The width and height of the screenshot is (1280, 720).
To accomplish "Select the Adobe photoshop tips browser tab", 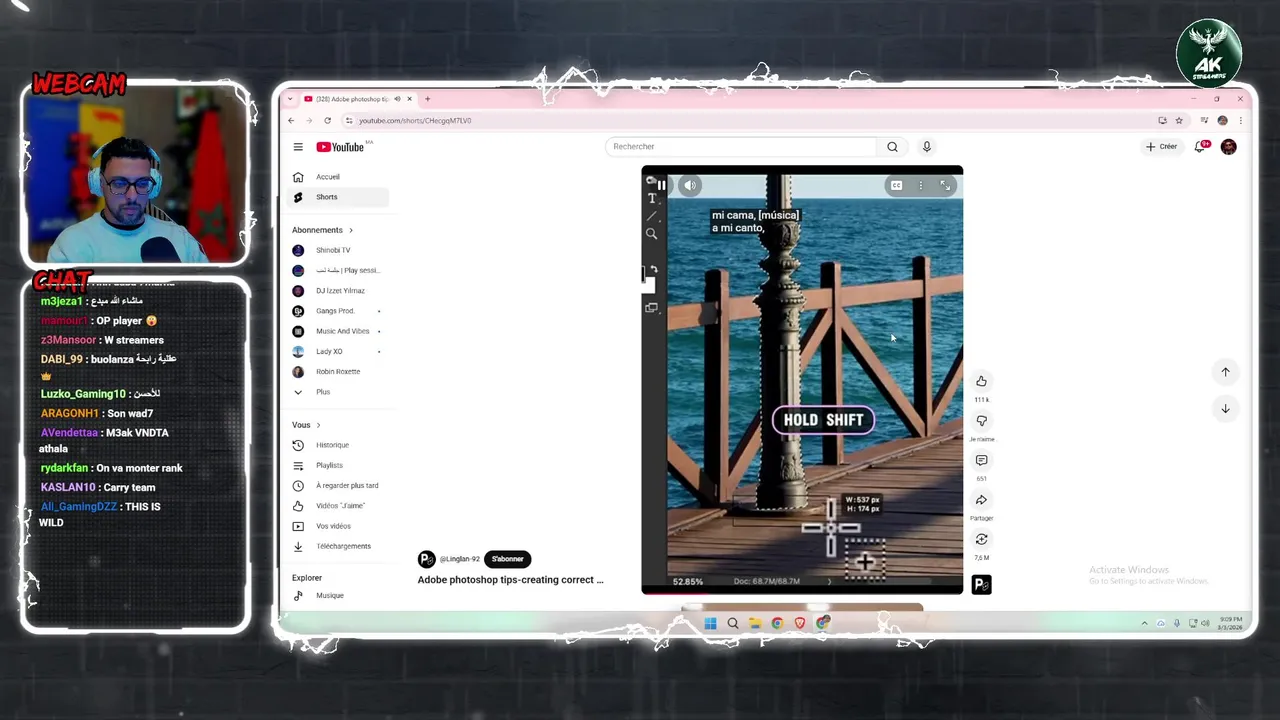I will coord(359,99).
